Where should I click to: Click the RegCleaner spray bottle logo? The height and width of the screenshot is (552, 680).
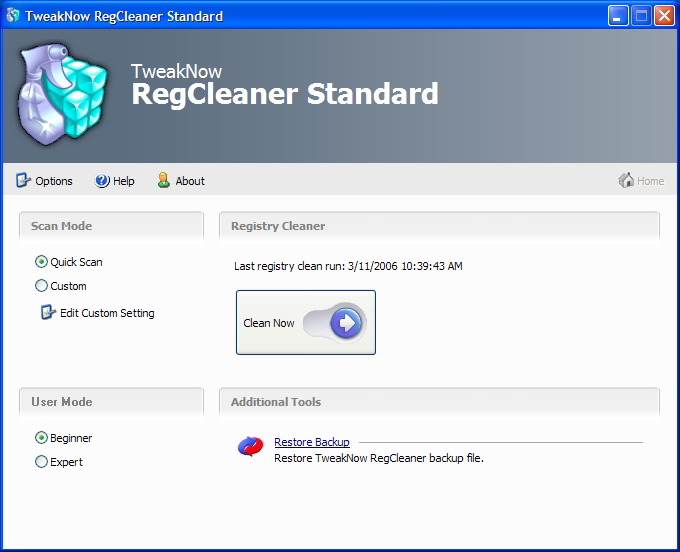62,94
